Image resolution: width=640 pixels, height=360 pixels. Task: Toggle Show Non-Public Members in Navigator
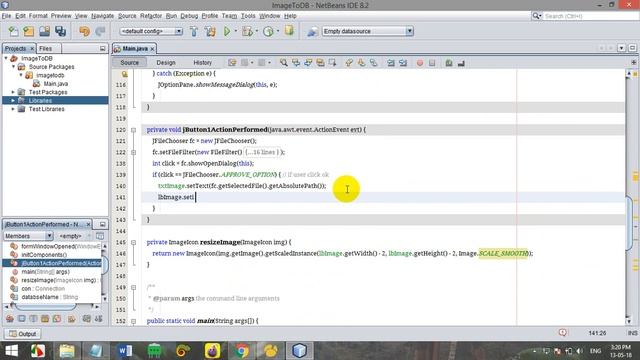pos(45,318)
